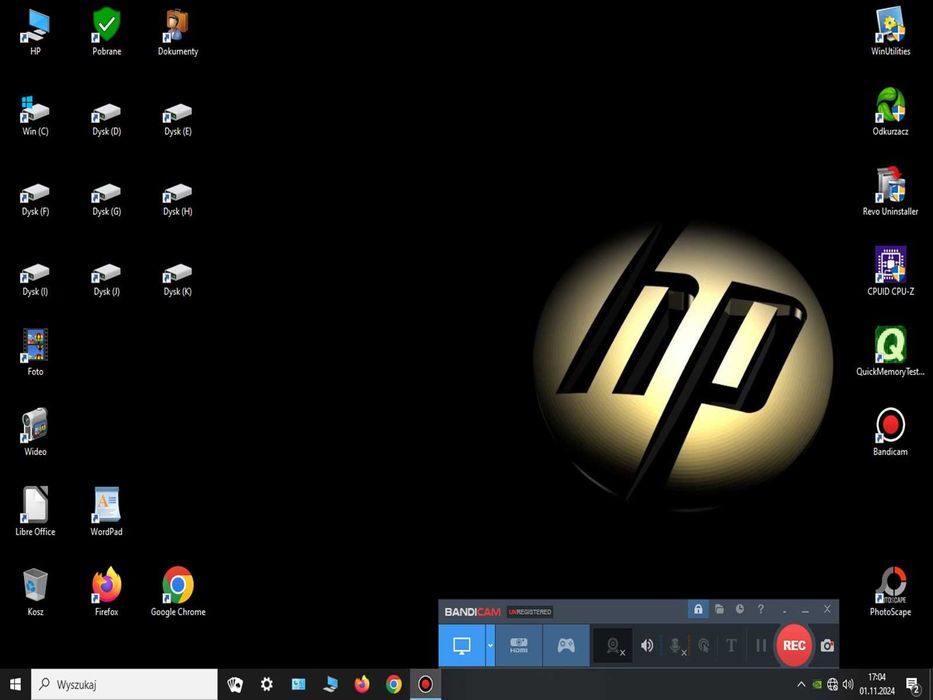The height and width of the screenshot is (700, 933).
Task: Open the Pobrane shortcut
Action: tap(107, 32)
